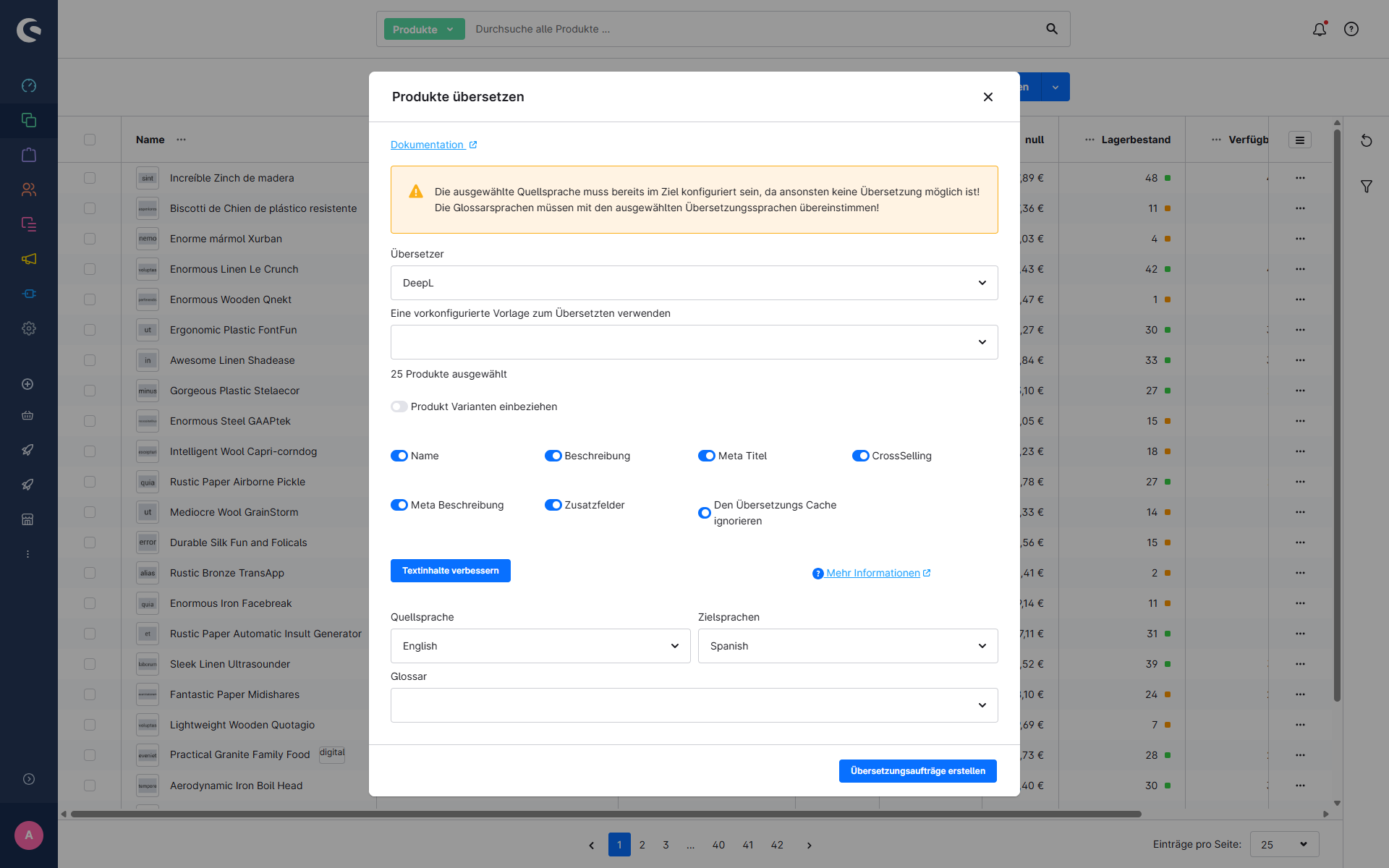Screen dimensions: 1389x868
Task: Toggle the Beschreibung switch off
Action: click(x=553, y=456)
